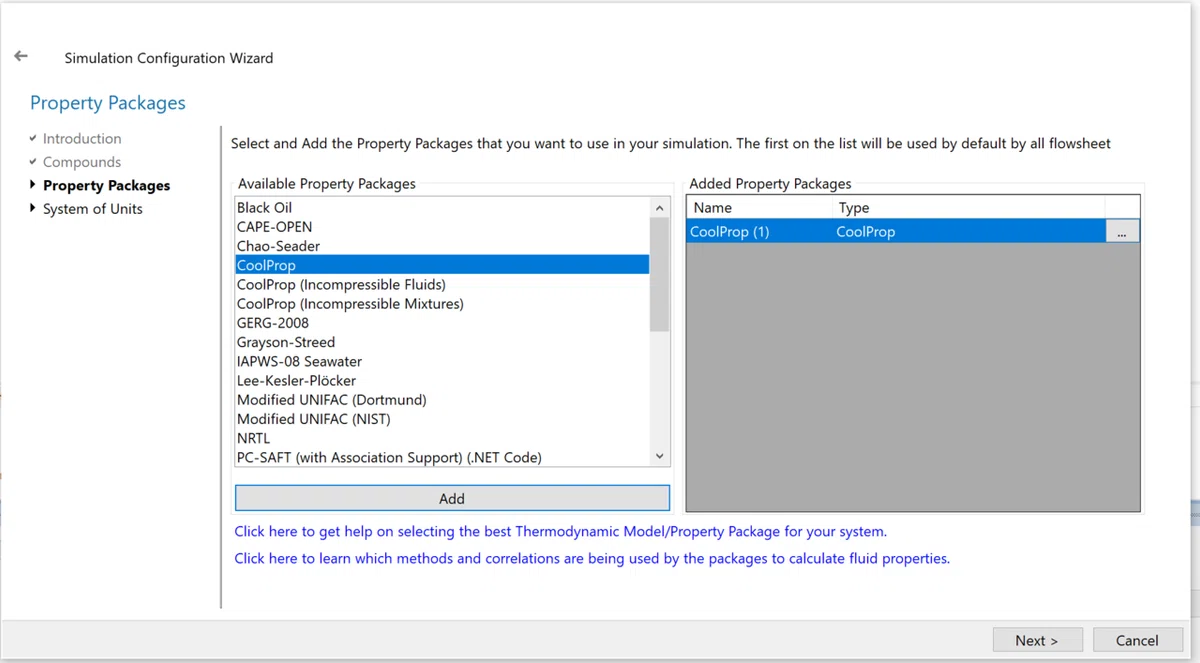Open link about methods and correlations used
The height and width of the screenshot is (663, 1200).
[x=592, y=558]
